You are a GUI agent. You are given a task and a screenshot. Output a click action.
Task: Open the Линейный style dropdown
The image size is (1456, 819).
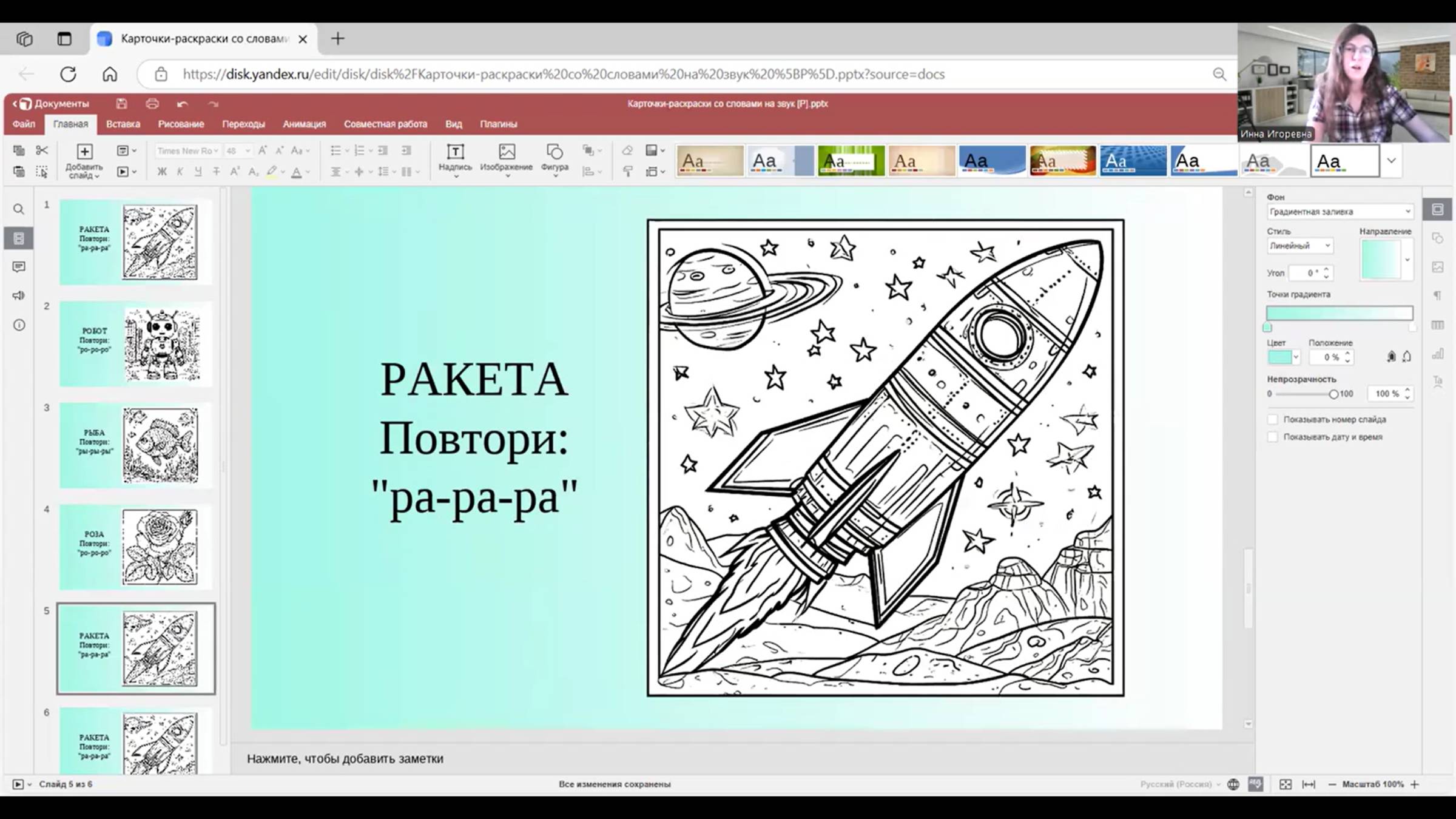(1299, 246)
